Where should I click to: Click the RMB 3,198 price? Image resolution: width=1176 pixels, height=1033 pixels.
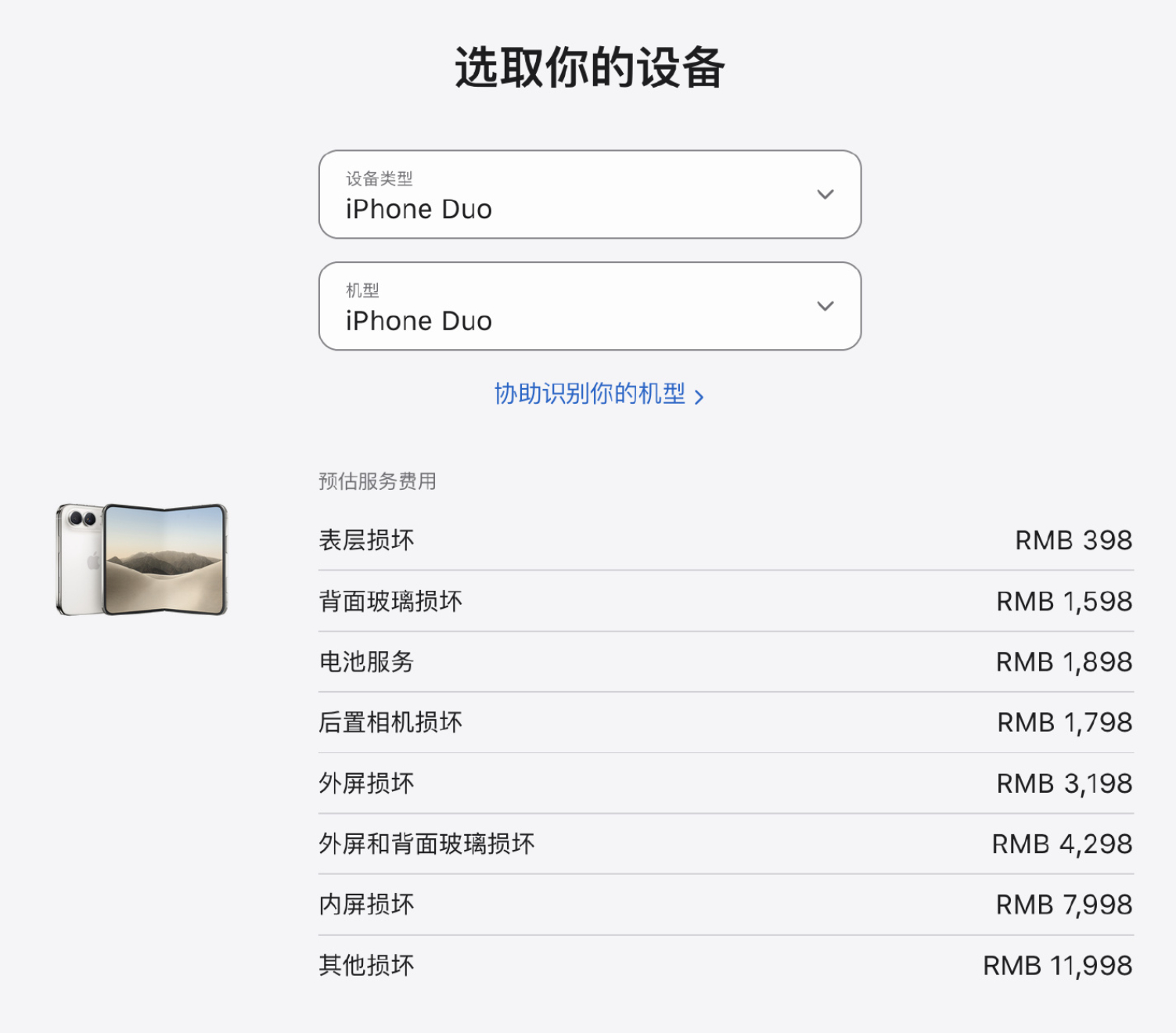click(1064, 783)
